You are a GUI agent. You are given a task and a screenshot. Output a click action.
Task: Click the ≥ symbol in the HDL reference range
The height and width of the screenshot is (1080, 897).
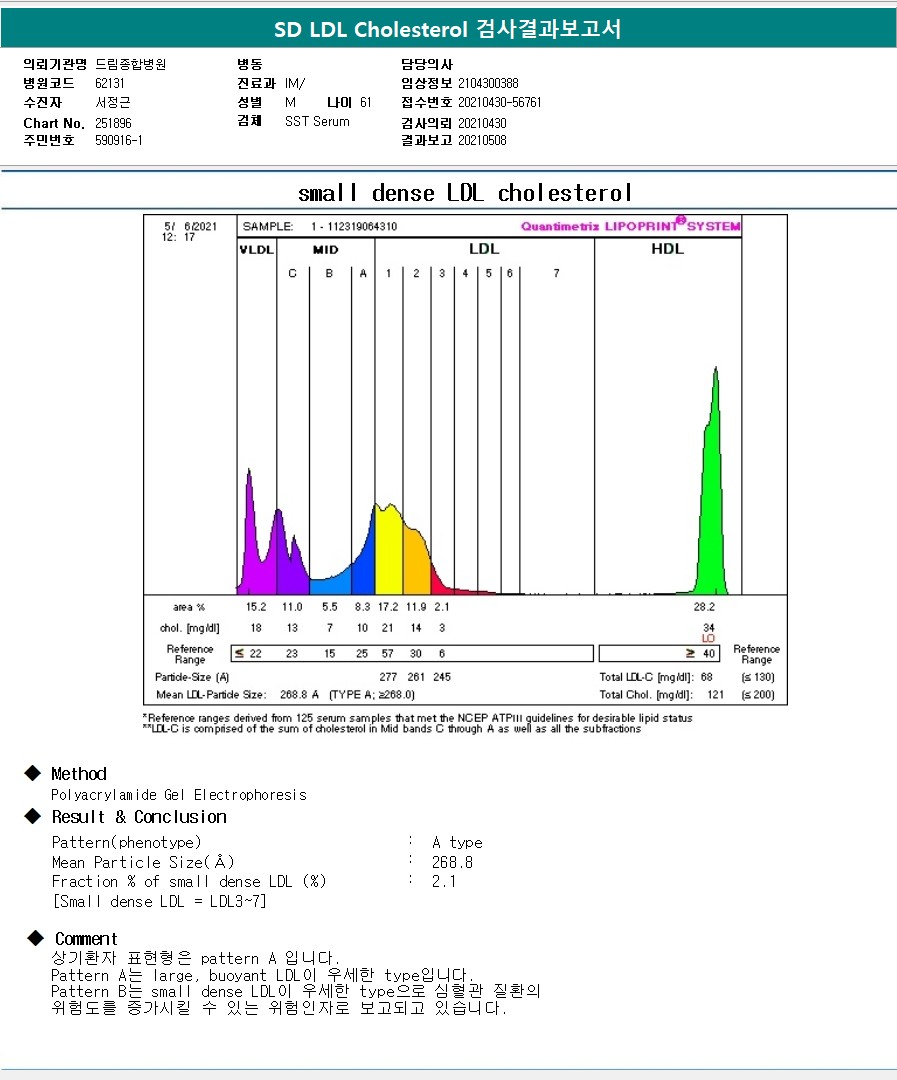coord(690,653)
